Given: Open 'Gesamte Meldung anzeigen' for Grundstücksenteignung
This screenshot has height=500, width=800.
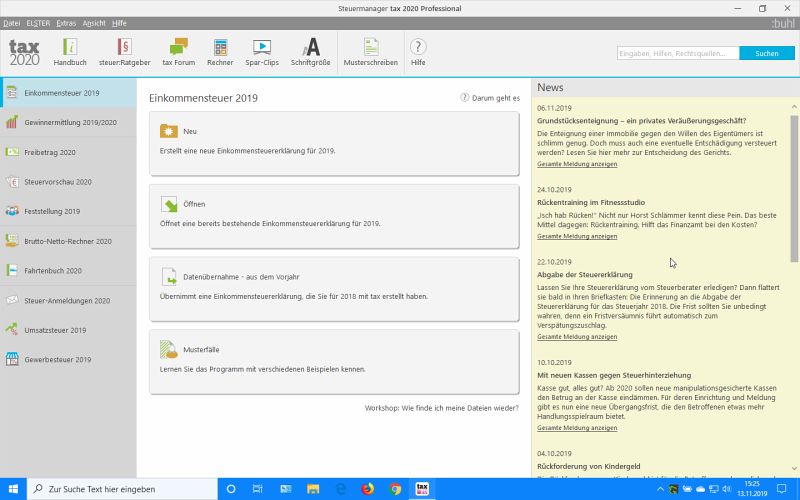Looking at the screenshot, I should coord(577,163).
